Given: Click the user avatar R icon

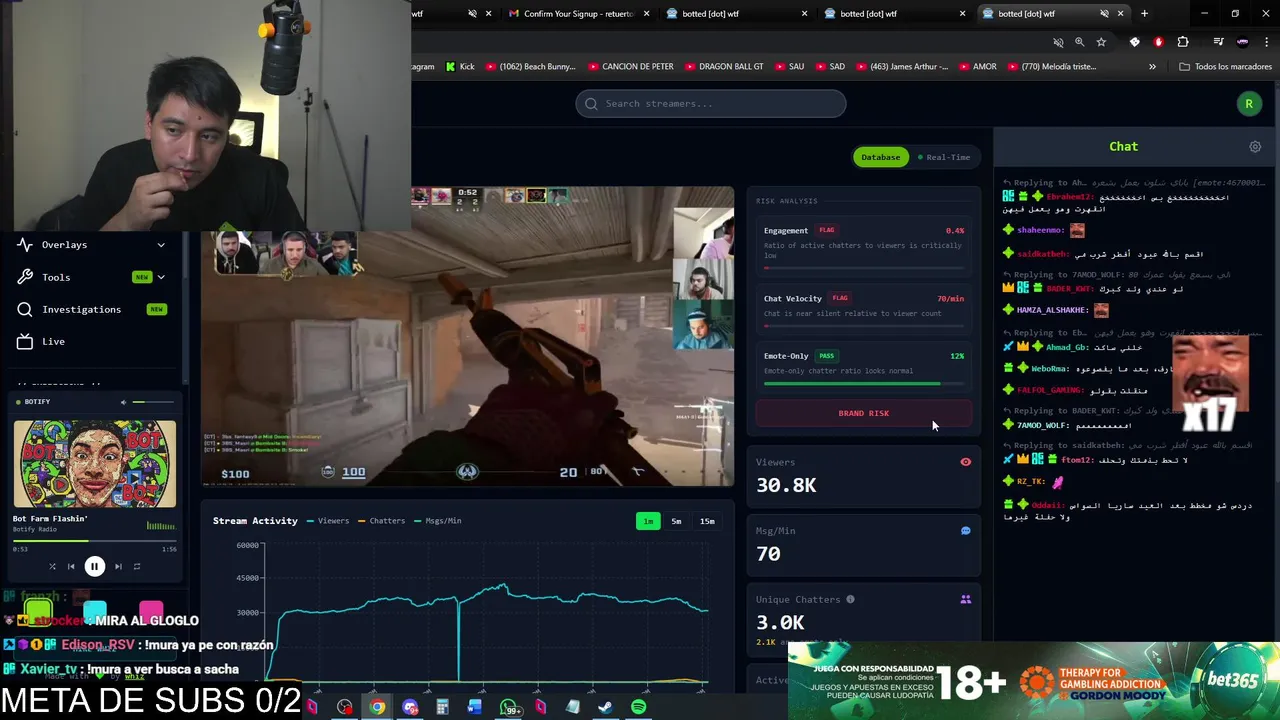Looking at the screenshot, I should click(1248, 103).
